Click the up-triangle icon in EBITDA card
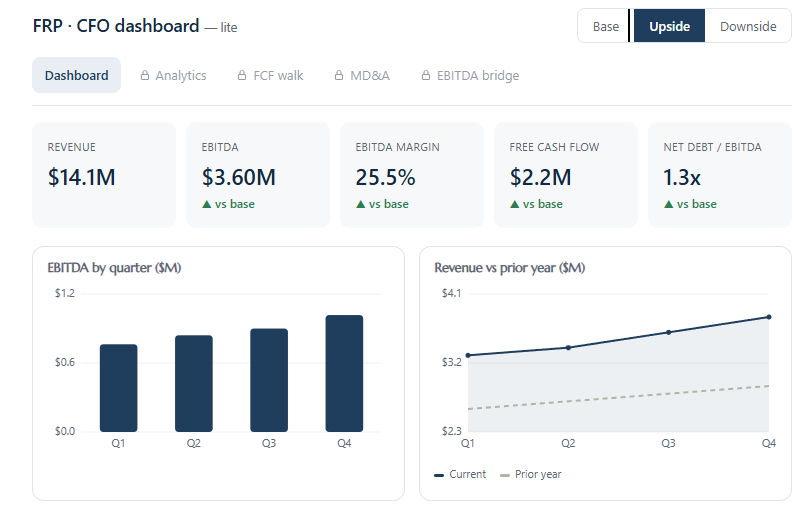 [x=207, y=204]
